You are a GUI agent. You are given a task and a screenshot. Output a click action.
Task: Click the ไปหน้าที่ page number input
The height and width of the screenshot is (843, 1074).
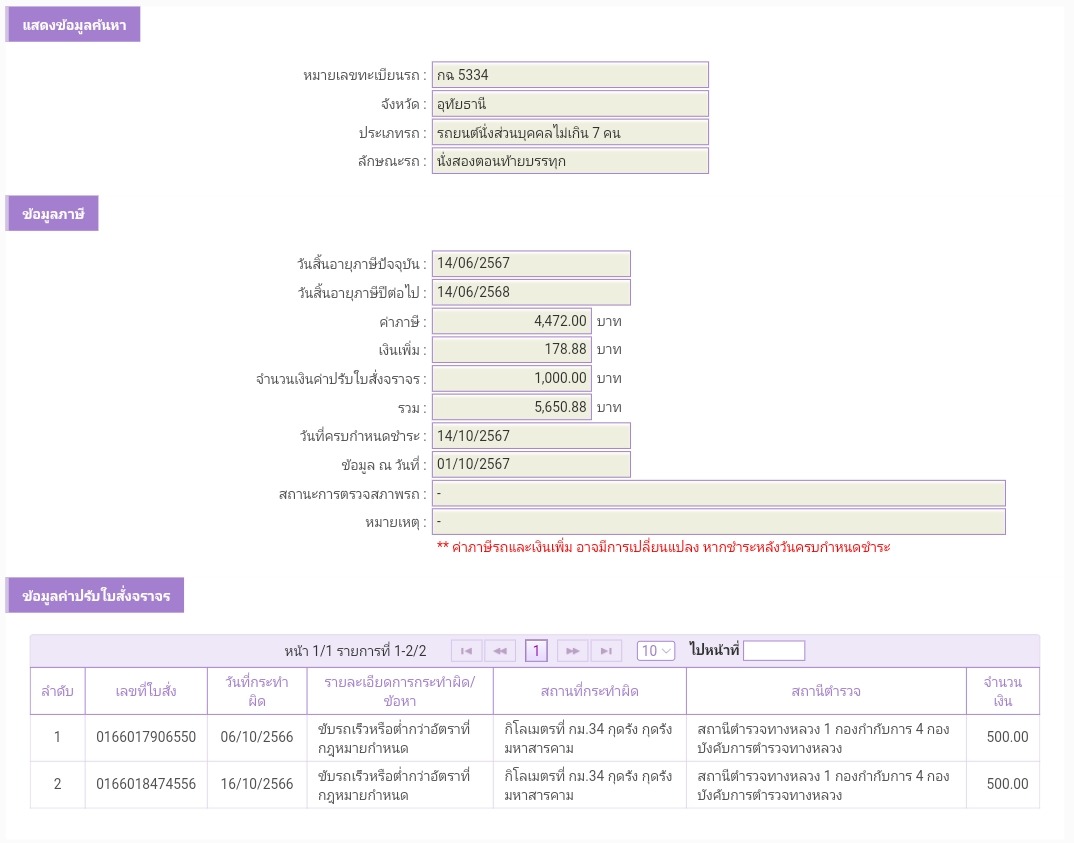(774, 651)
